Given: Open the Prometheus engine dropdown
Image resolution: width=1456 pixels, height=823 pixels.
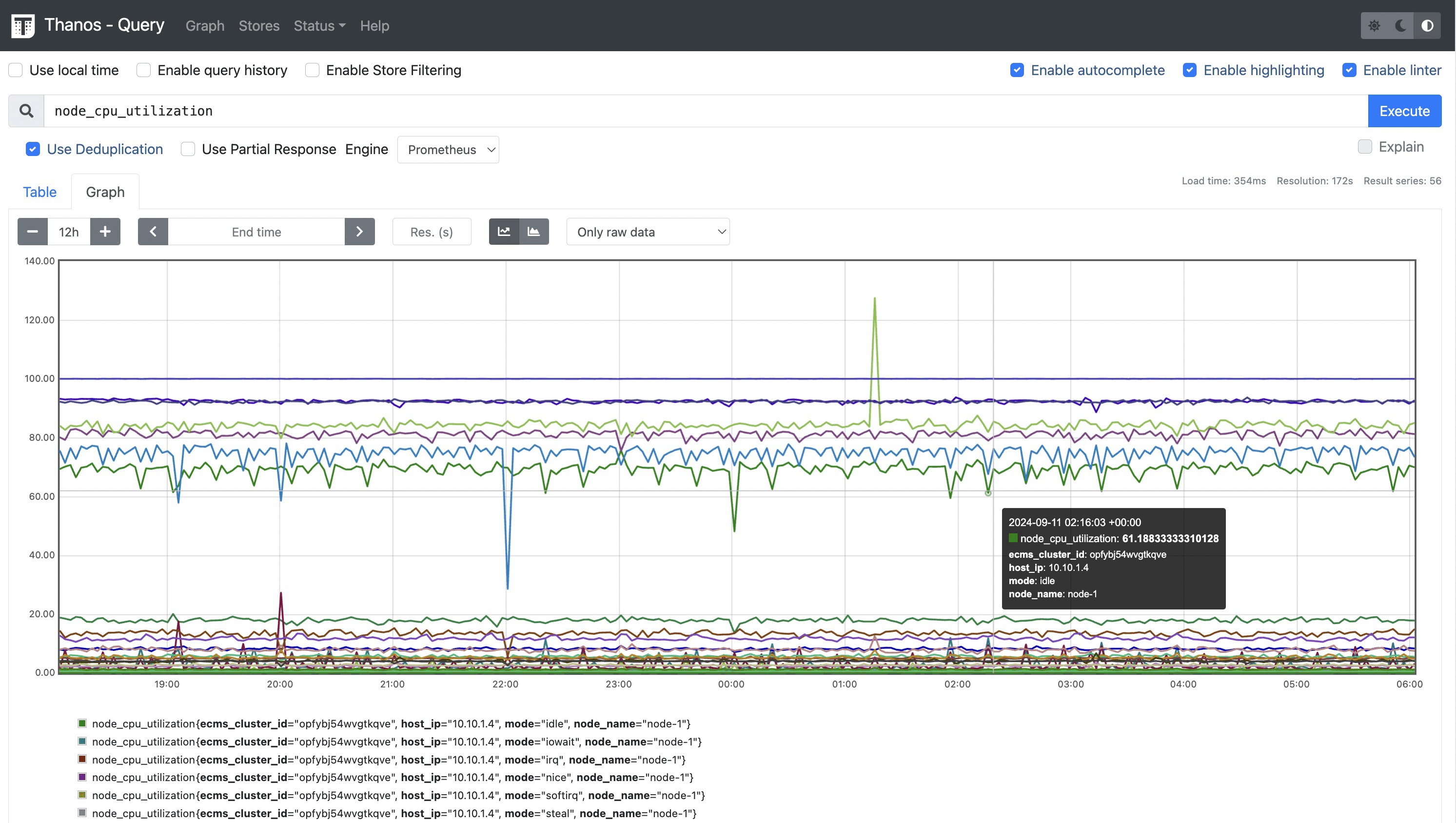Looking at the screenshot, I should pyautogui.click(x=448, y=150).
